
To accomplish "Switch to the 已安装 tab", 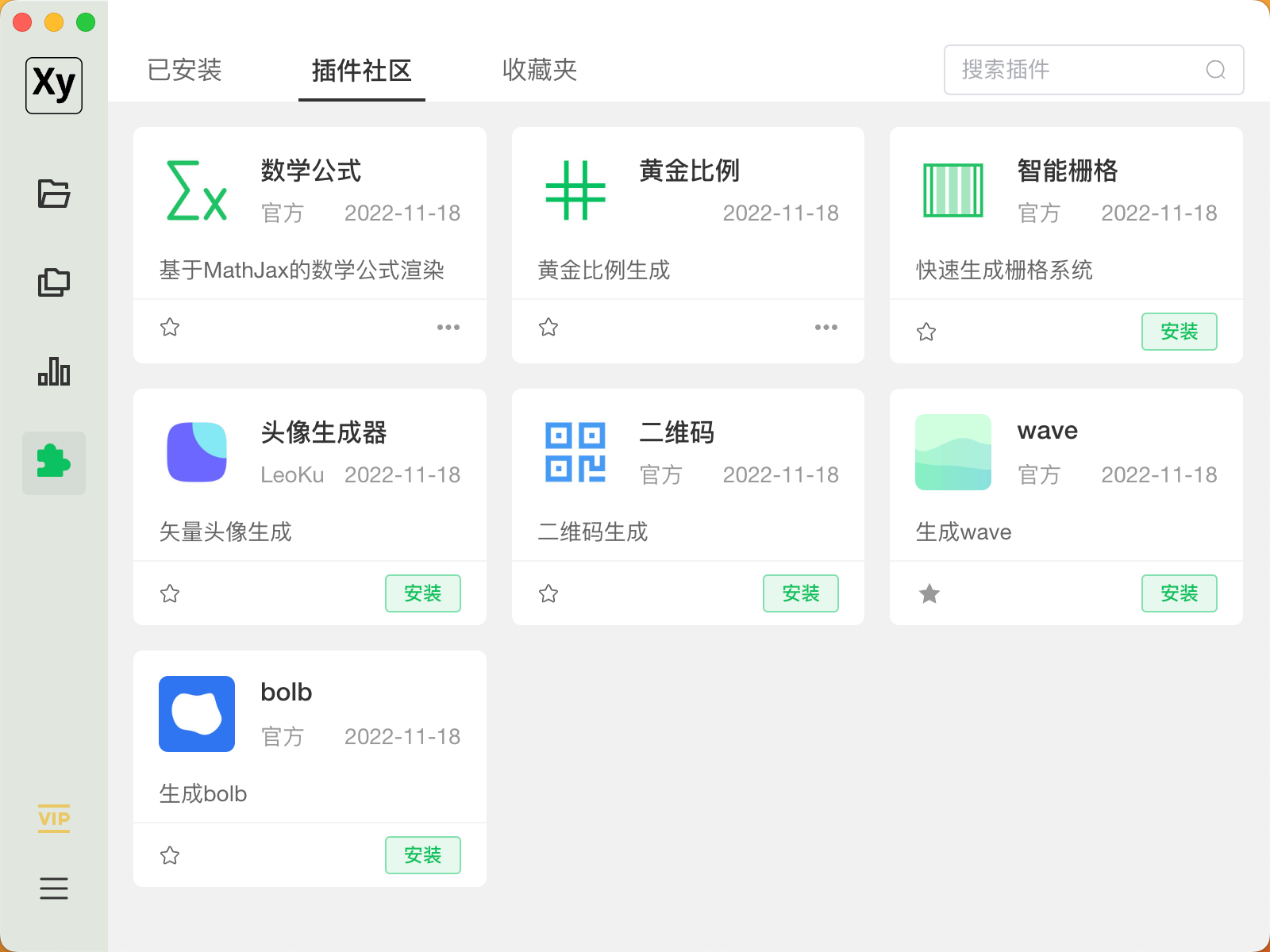I will (183, 71).
